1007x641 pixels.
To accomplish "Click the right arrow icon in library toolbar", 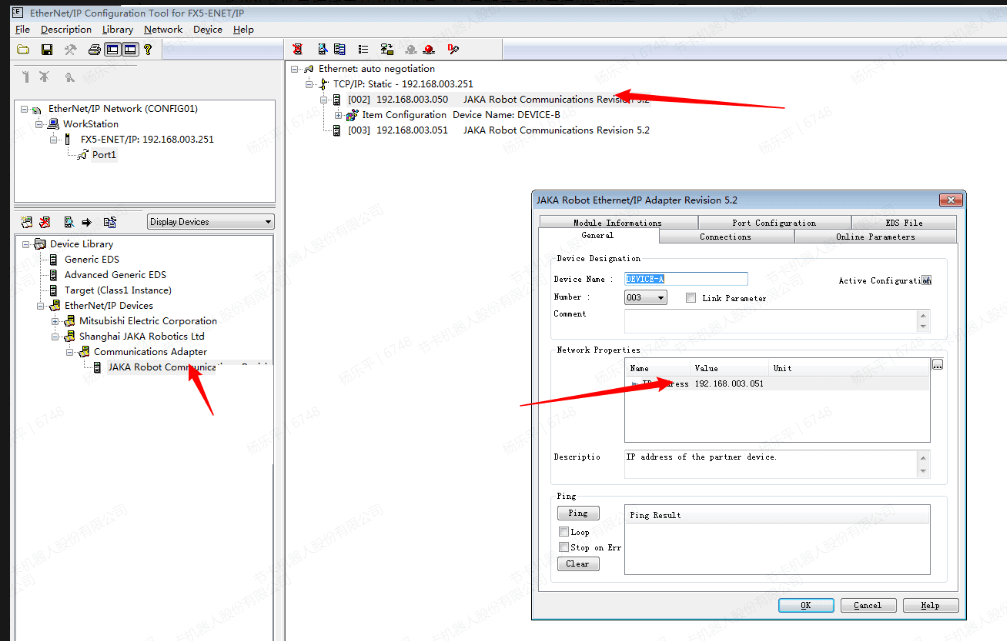I will click(x=87, y=222).
